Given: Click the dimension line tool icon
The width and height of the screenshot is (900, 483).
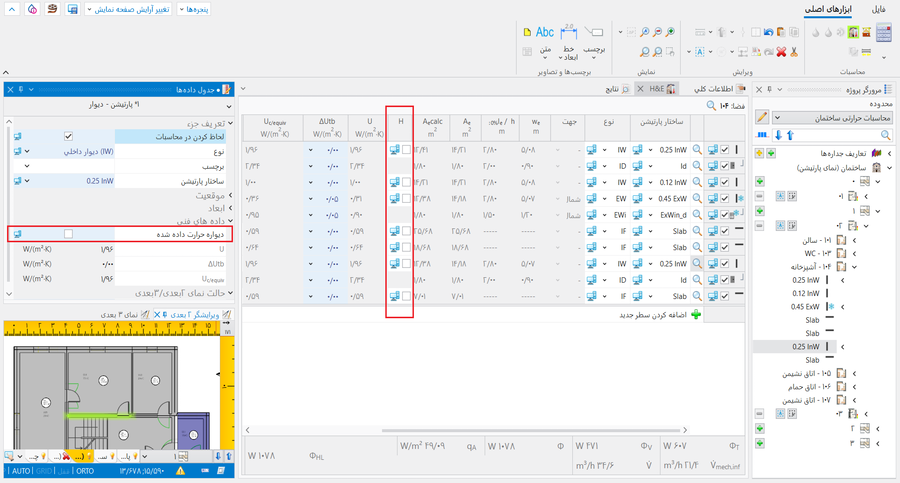Looking at the screenshot, I should [x=569, y=33].
